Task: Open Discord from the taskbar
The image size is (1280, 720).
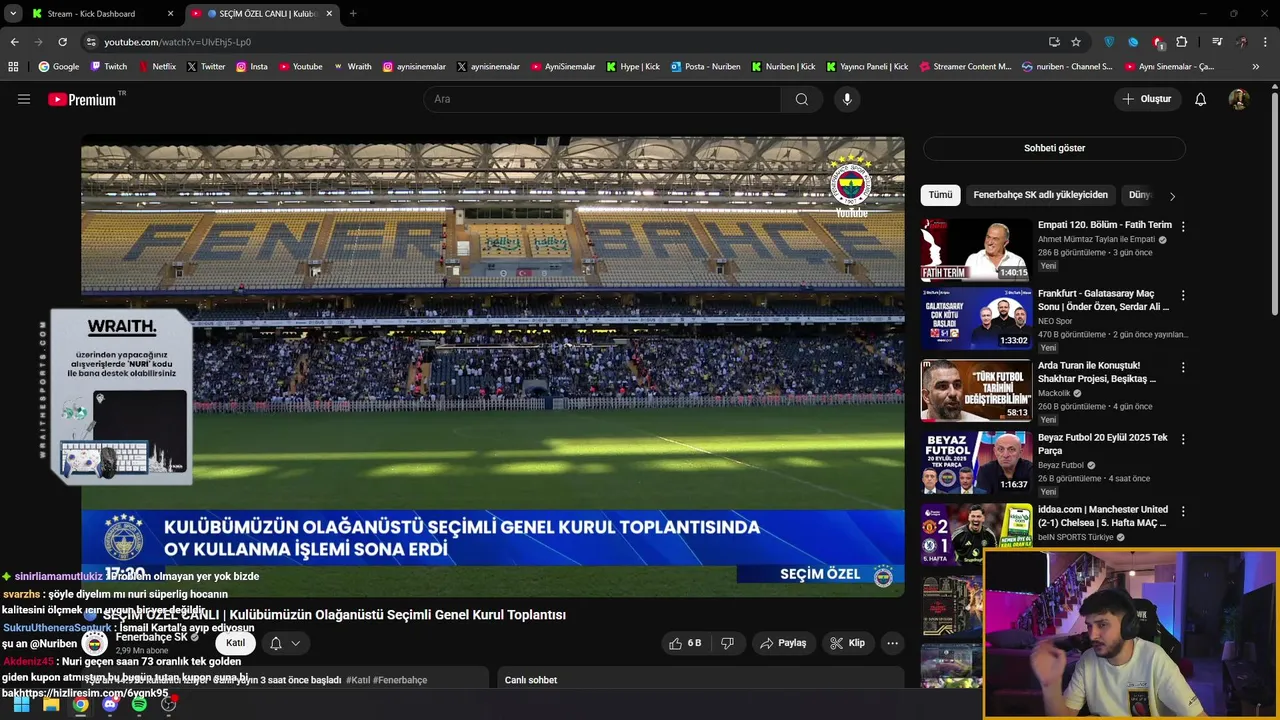Action: (x=110, y=704)
